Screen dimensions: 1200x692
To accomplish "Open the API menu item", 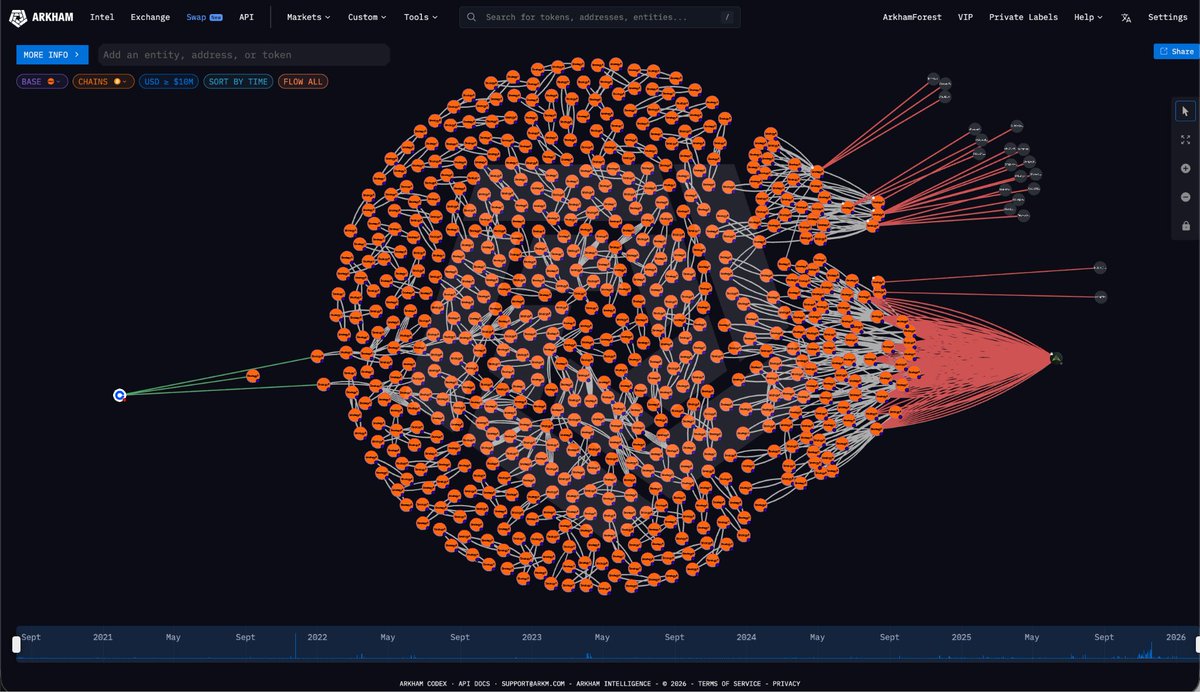I will point(246,17).
